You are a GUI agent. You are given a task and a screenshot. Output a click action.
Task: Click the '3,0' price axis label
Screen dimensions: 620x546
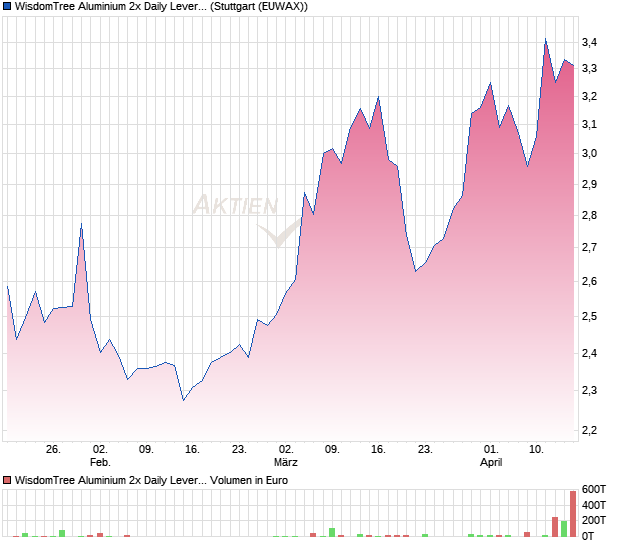click(590, 153)
